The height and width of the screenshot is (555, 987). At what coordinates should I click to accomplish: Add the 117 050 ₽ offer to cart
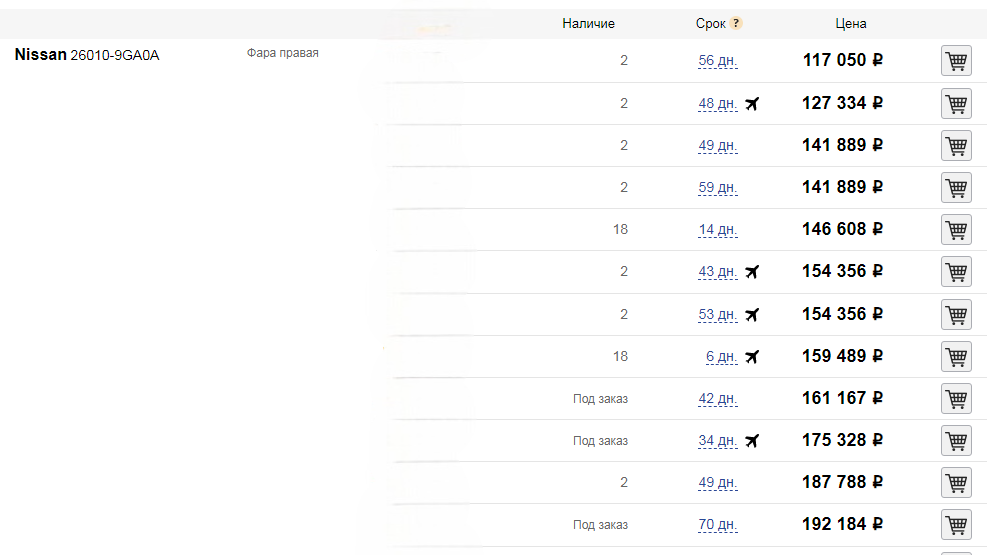tap(956, 61)
